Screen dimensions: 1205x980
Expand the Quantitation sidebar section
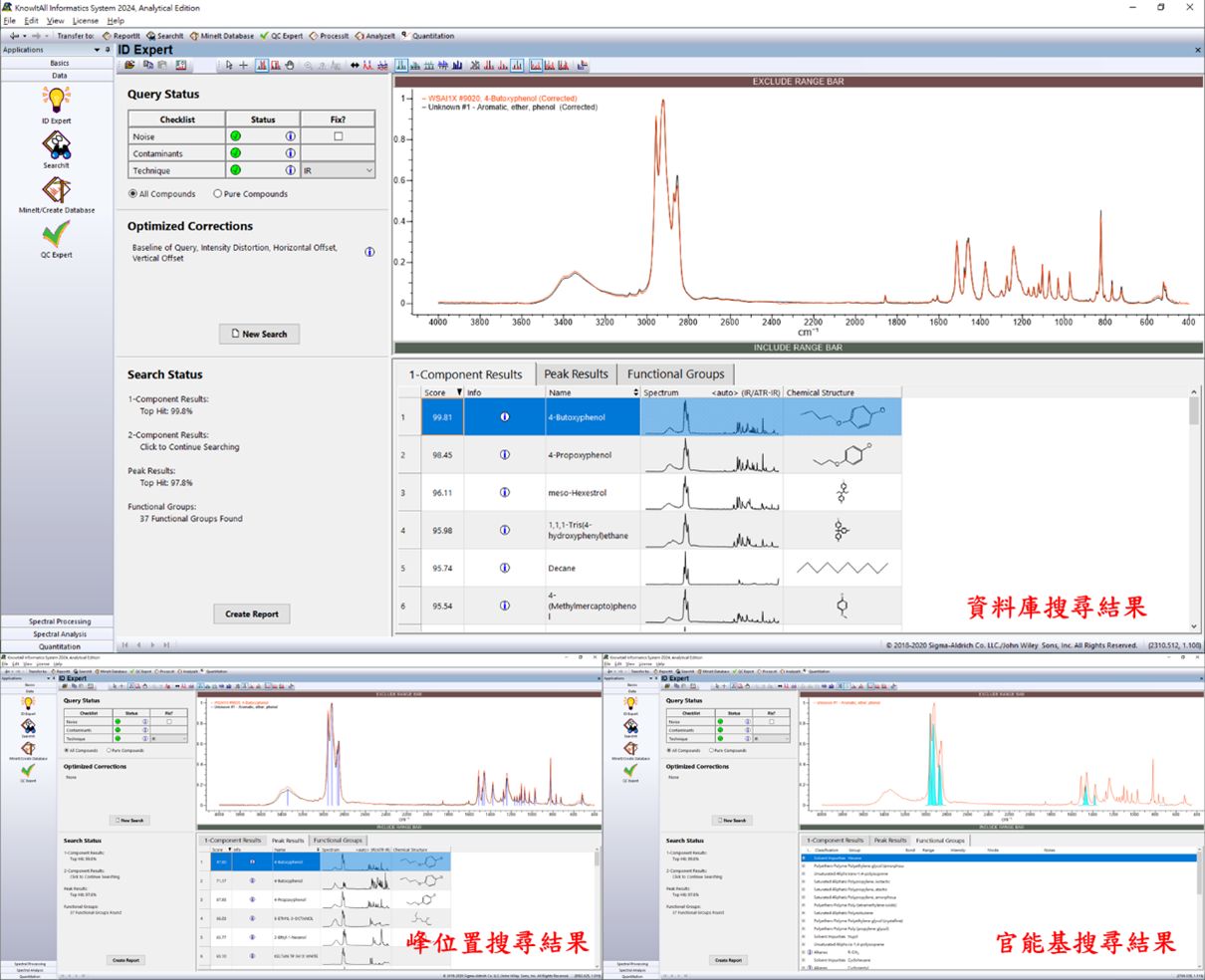[58, 646]
